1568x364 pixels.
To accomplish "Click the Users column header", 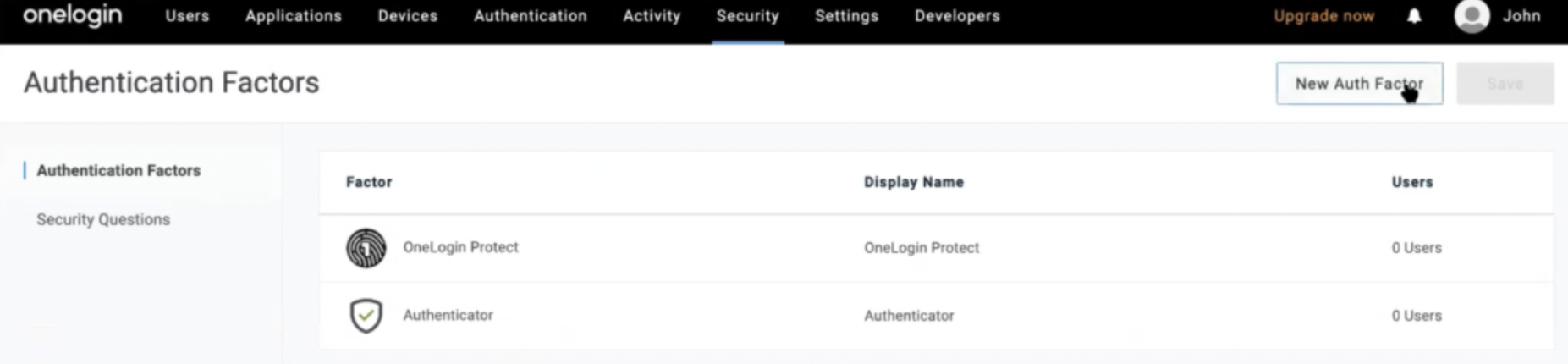I will 1412,182.
